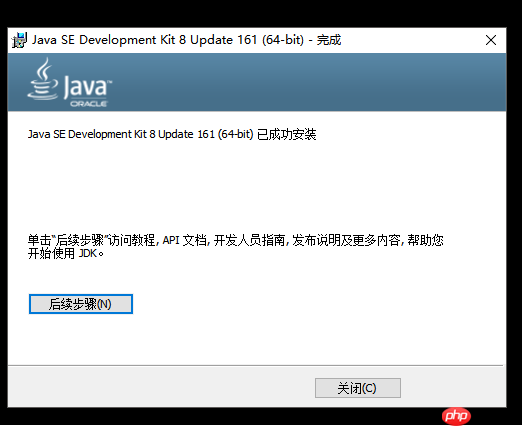Click the title bar text 'Java SE Development Kit 8 Update 161 (64-bit) - 完成'

click(186, 40)
